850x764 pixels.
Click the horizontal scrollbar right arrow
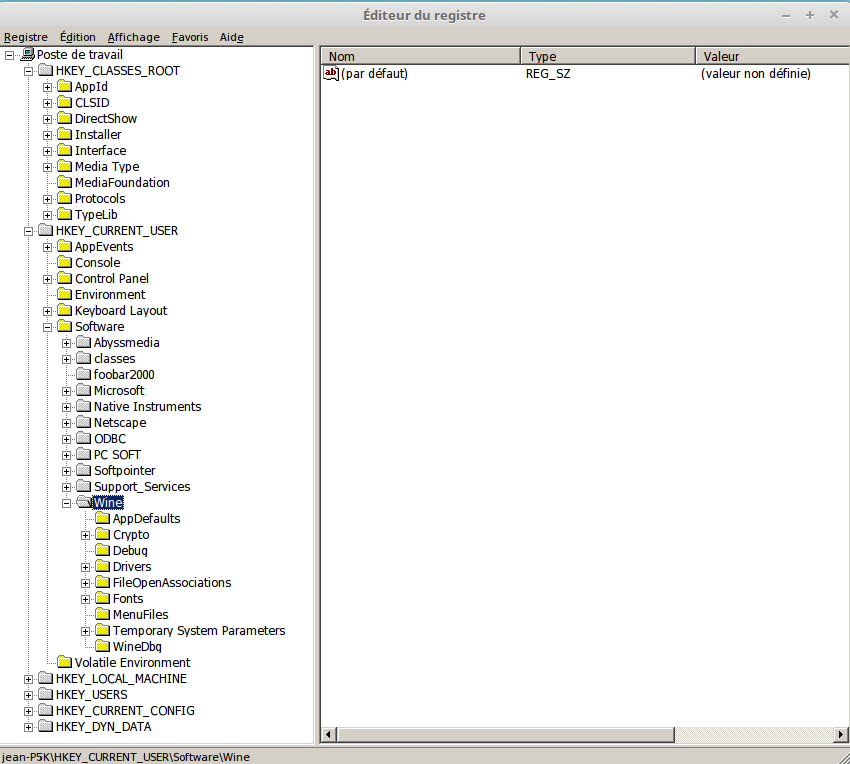pyautogui.click(x=841, y=735)
